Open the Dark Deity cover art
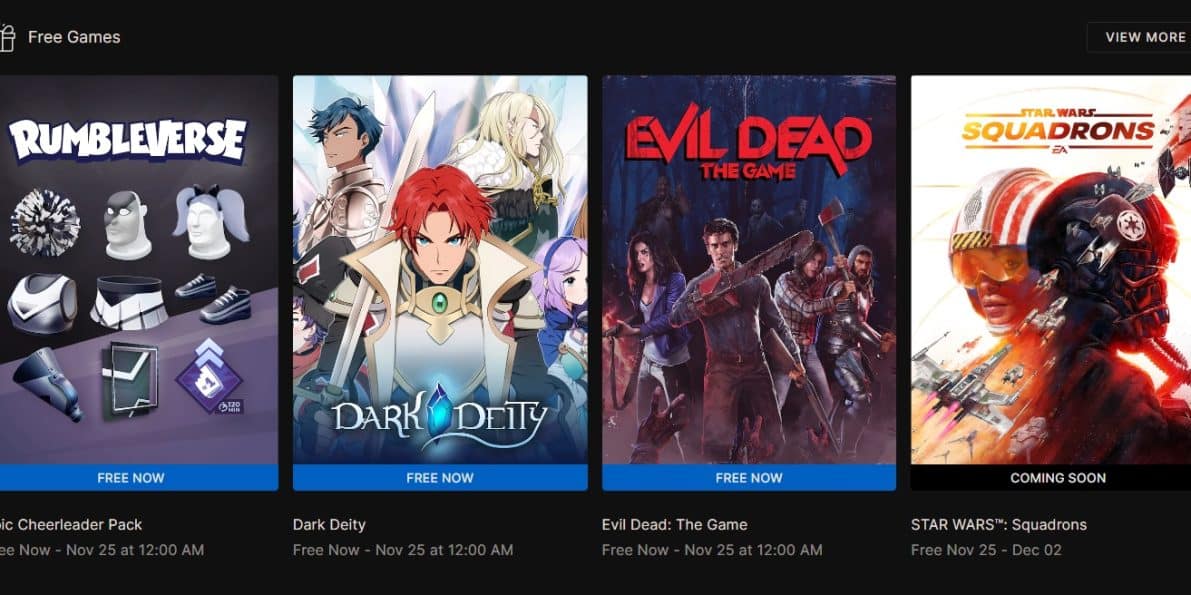Screen dimensions: 1191x595 point(440,270)
